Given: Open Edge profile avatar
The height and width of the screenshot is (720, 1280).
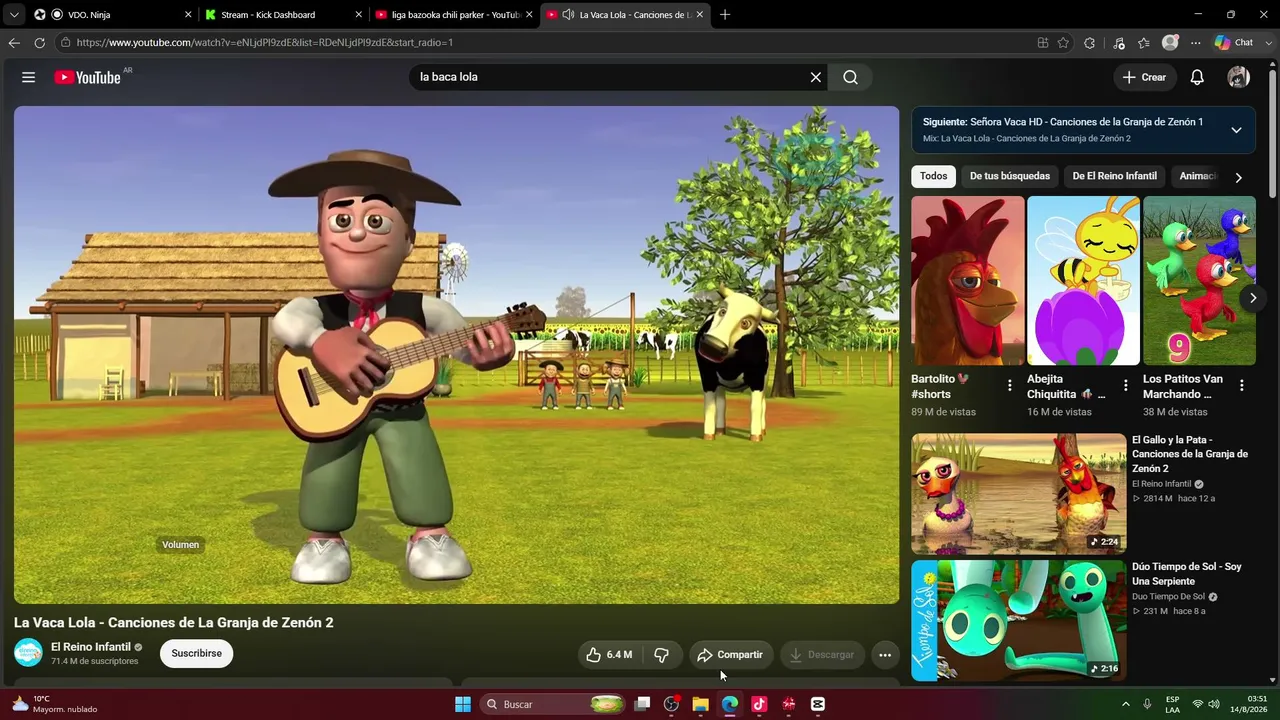Looking at the screenshot, I should [x=1170, y=43].
